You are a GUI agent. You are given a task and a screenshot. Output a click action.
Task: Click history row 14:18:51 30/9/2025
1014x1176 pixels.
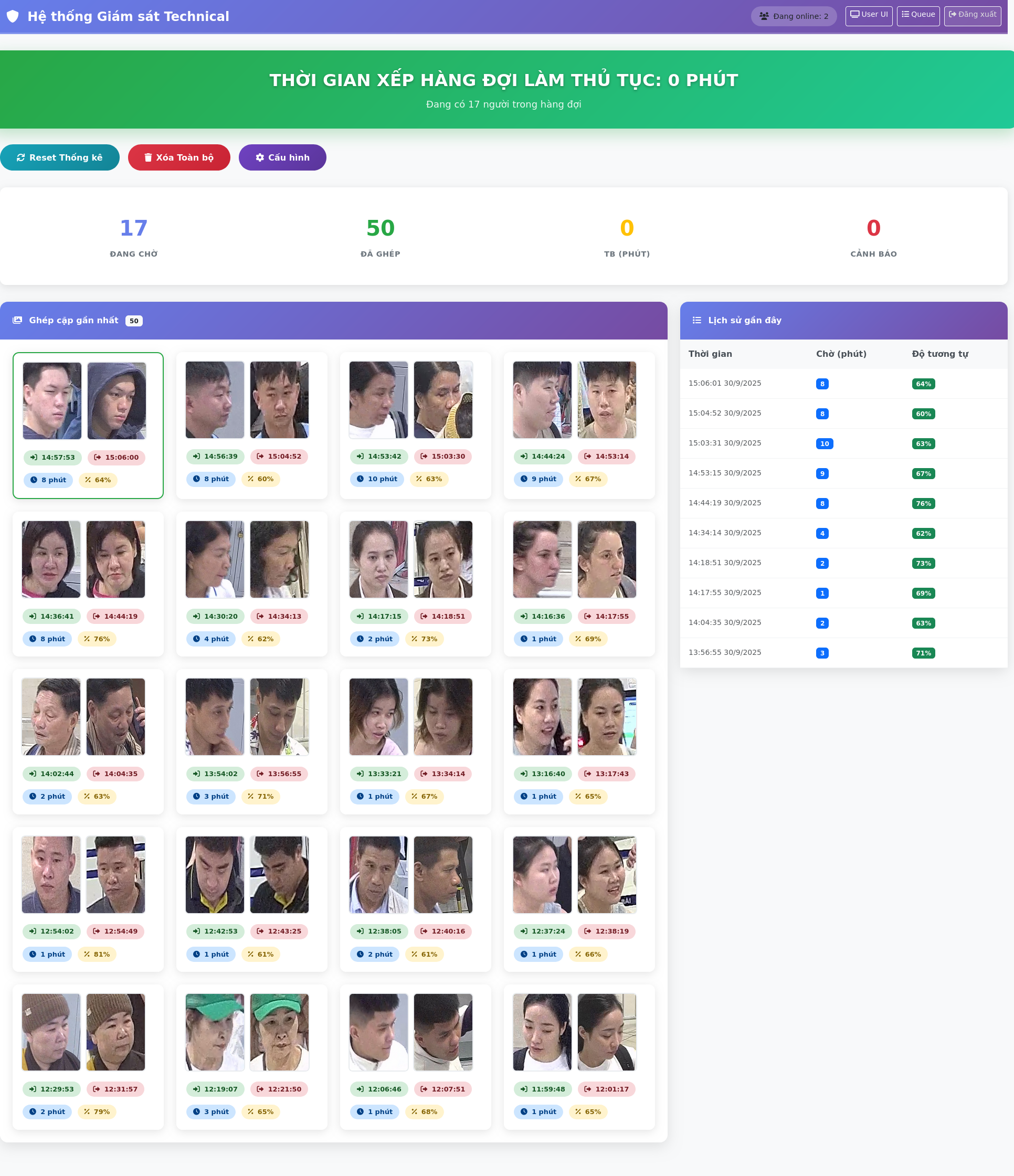[x=843, y=563]
